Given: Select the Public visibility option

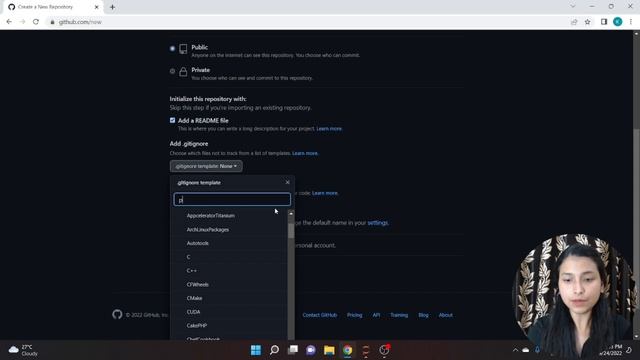Looking at the screenshot, I should (172, 49).
